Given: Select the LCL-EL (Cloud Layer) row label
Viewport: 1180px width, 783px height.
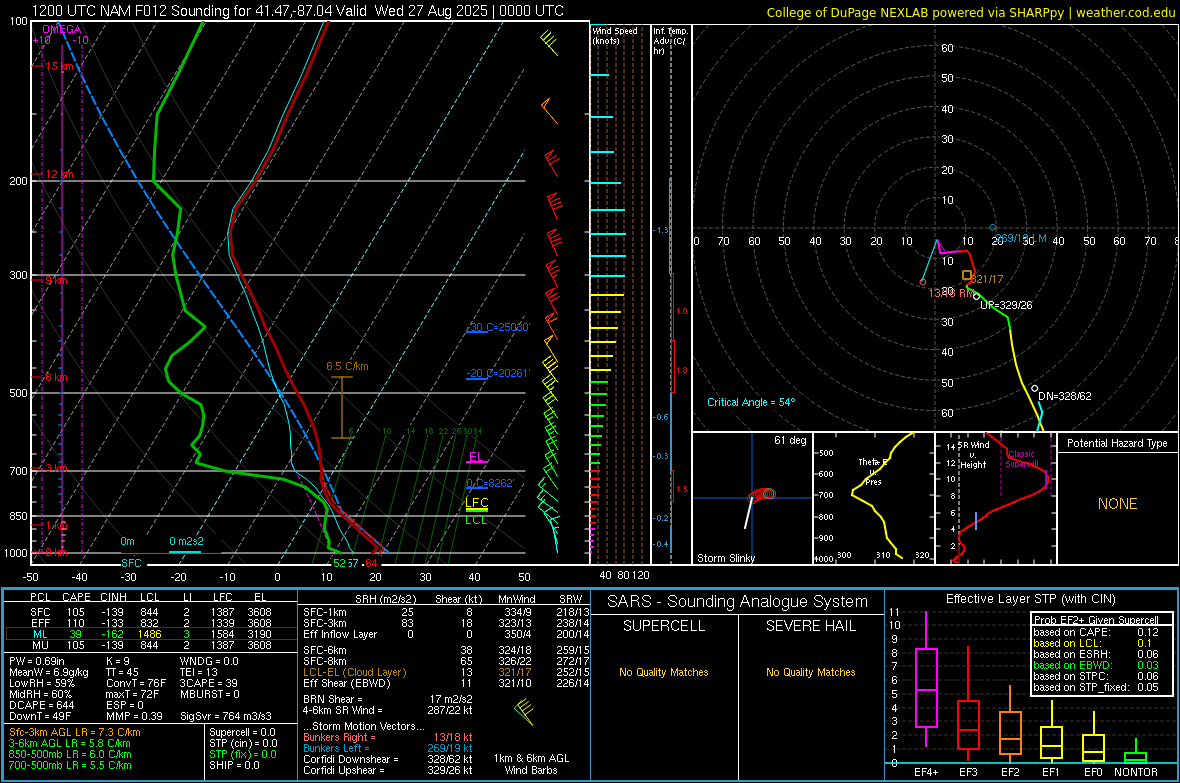Looking at the screenshot, I should pos(354,672).
